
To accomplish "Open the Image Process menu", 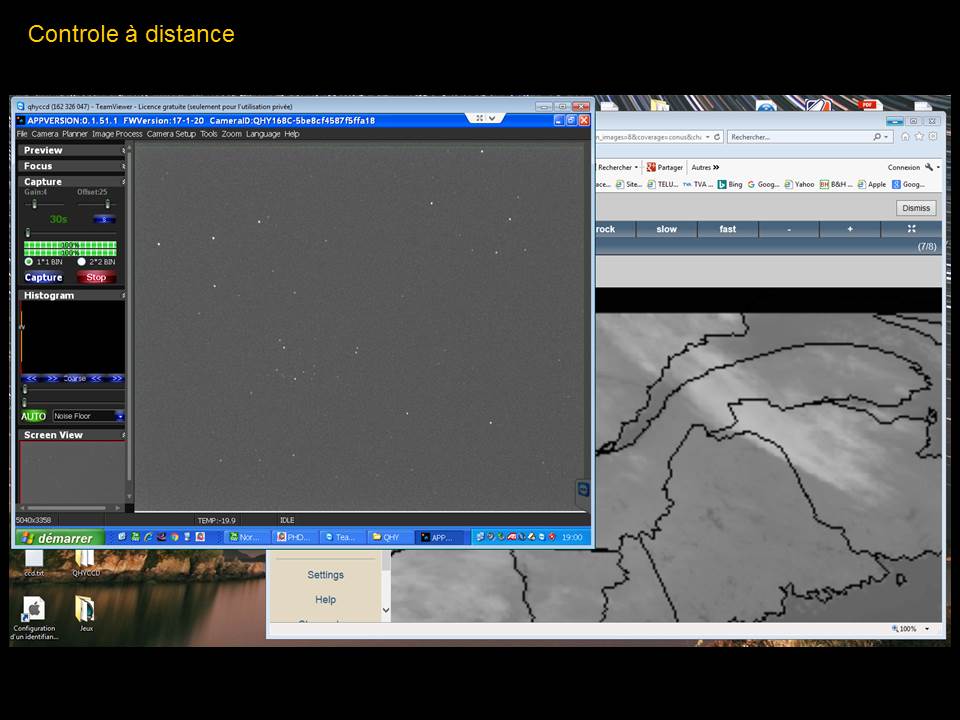I will click(117, 134).
